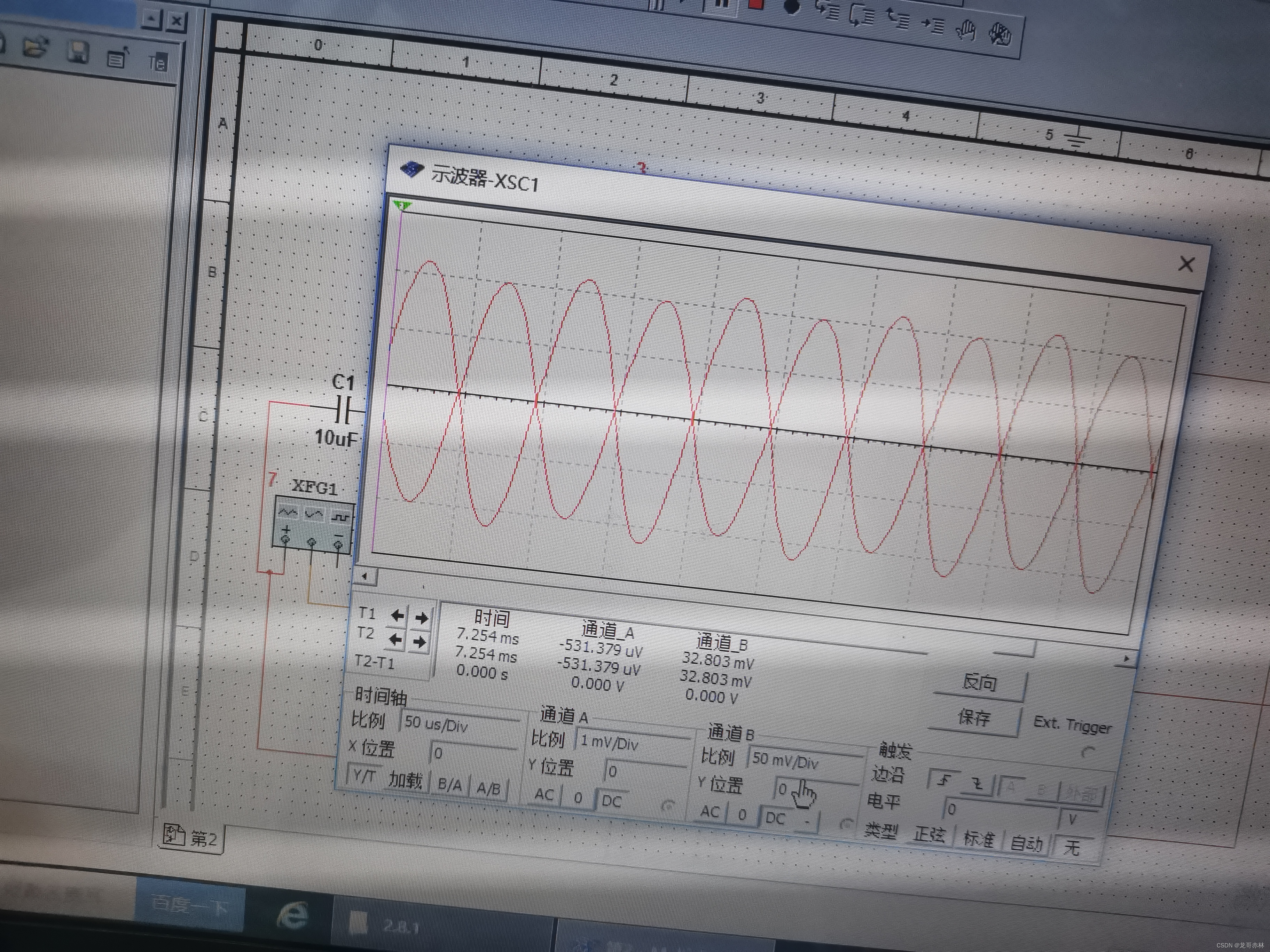Select falling edge trigger button

(978, 784)
